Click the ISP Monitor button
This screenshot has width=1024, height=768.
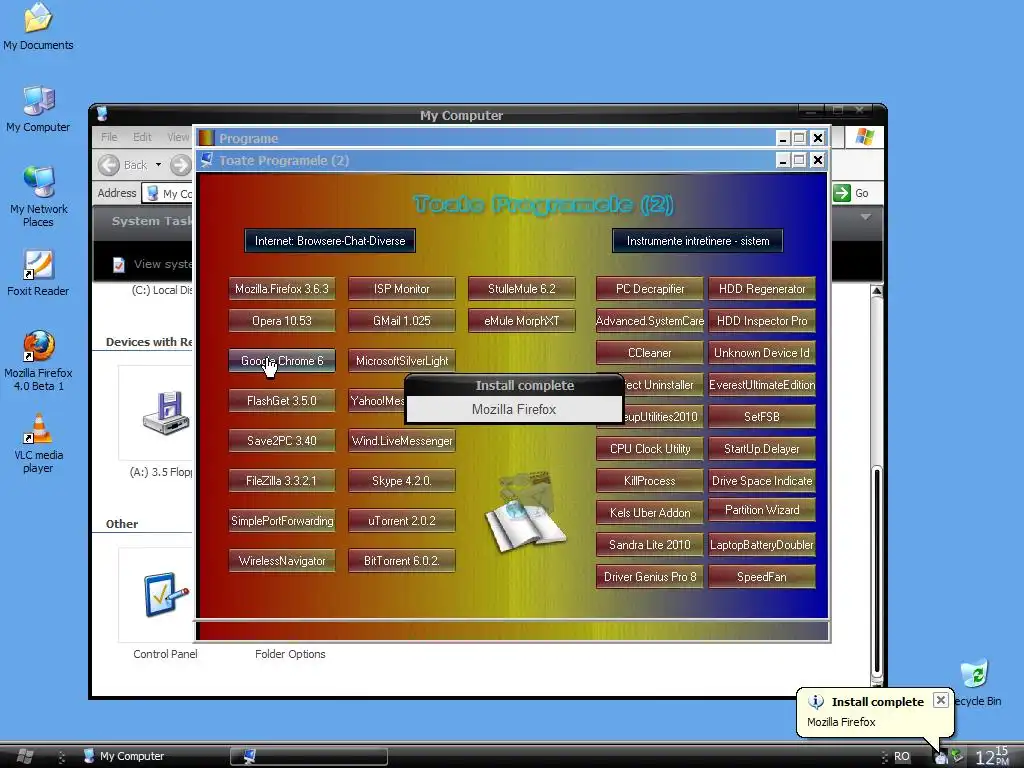402,289
